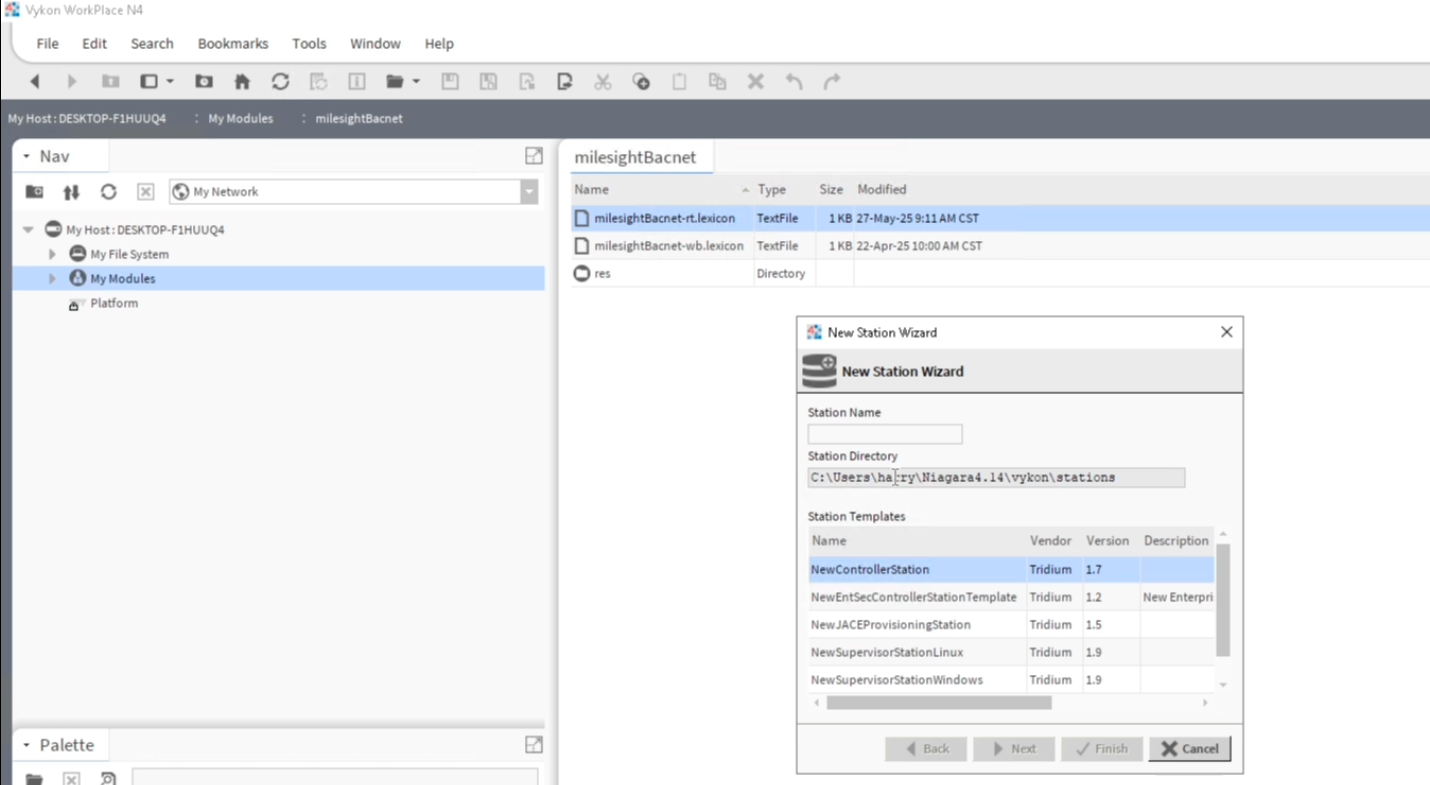Select the NewControllerStation template
Image resolution: width=1430 pixels, height=785 pixels.
click(x=1011, y=569)
